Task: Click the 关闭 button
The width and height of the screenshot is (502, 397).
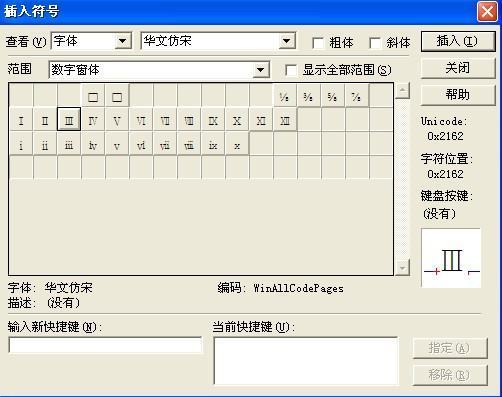Action: [x=458, y=68]
